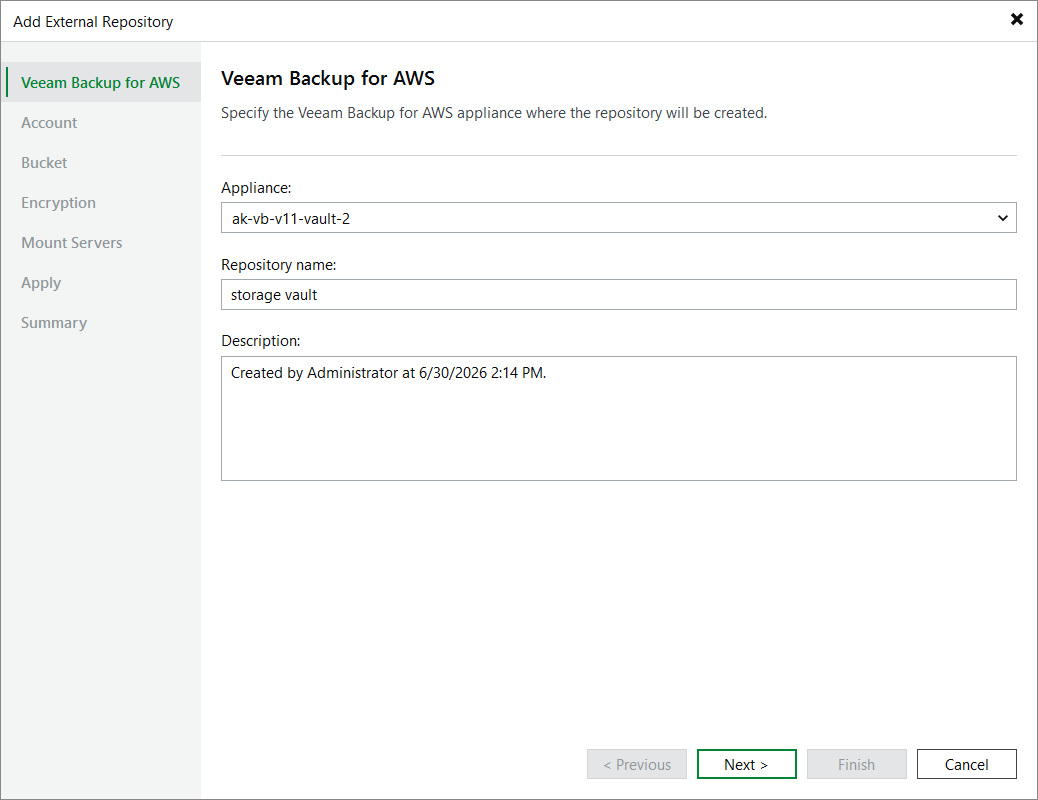The image size is (1038, 800).
Task: Go to the Veeam Backup for AWS step
Action: pos(101,83)
